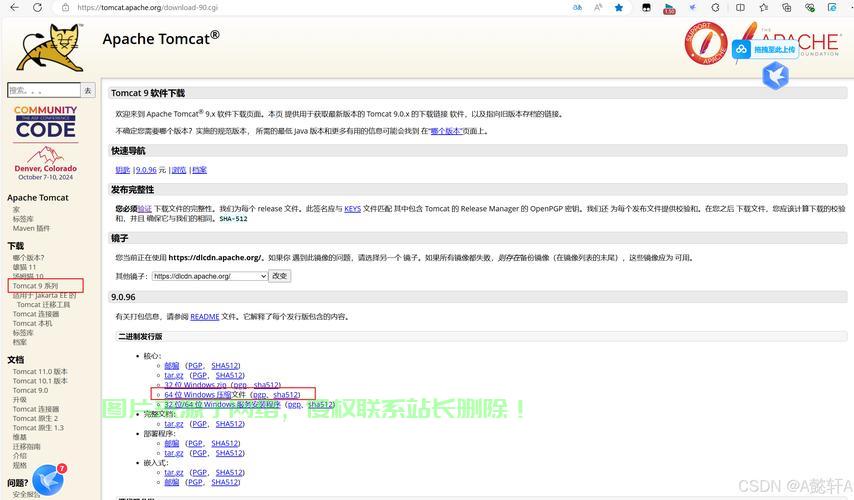Download the 嵌入式 tar.gz
The width and height of the screenshot is (854, 500).
tap(174, 473)
